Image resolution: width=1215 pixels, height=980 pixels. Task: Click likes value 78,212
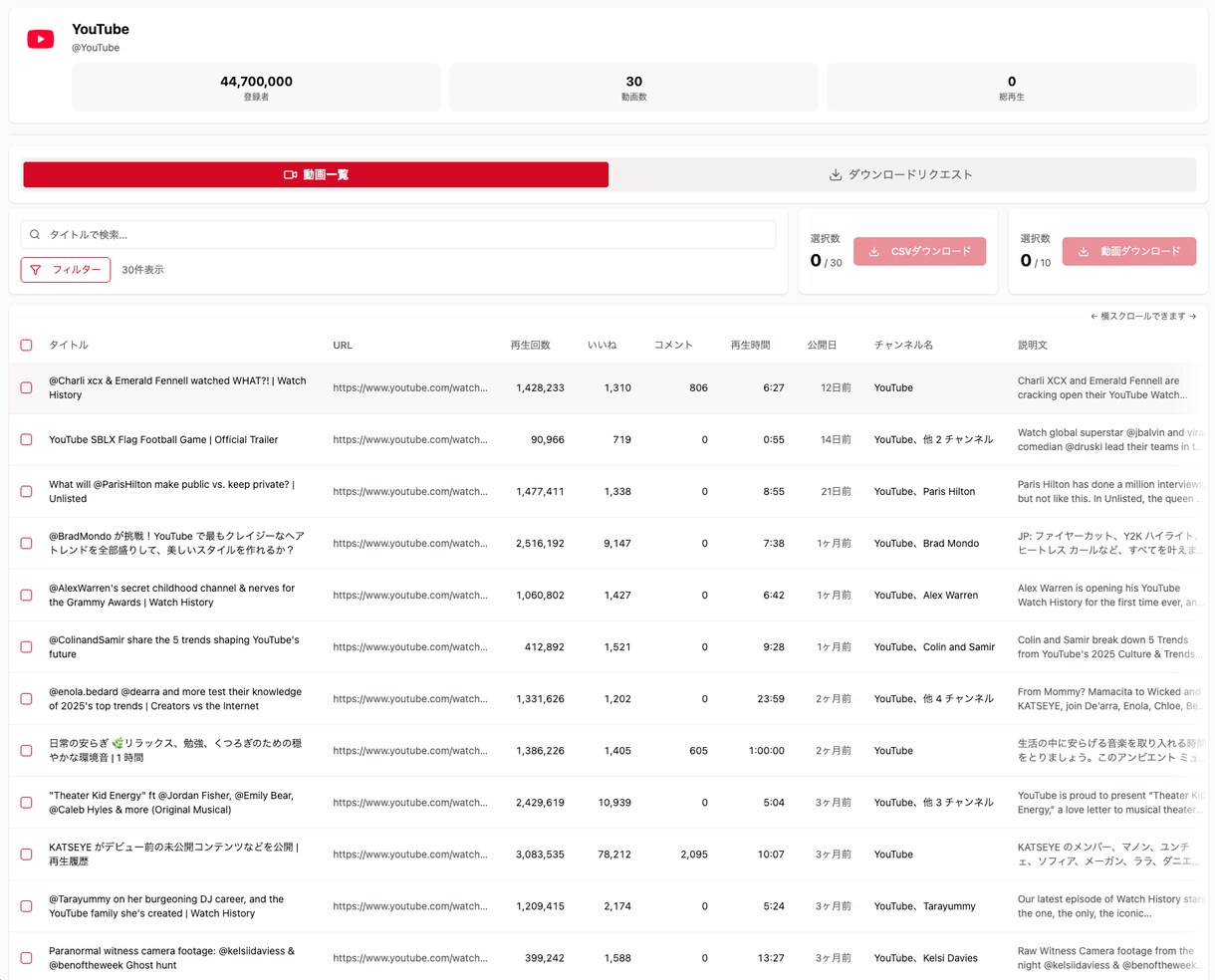click(614, 855)
